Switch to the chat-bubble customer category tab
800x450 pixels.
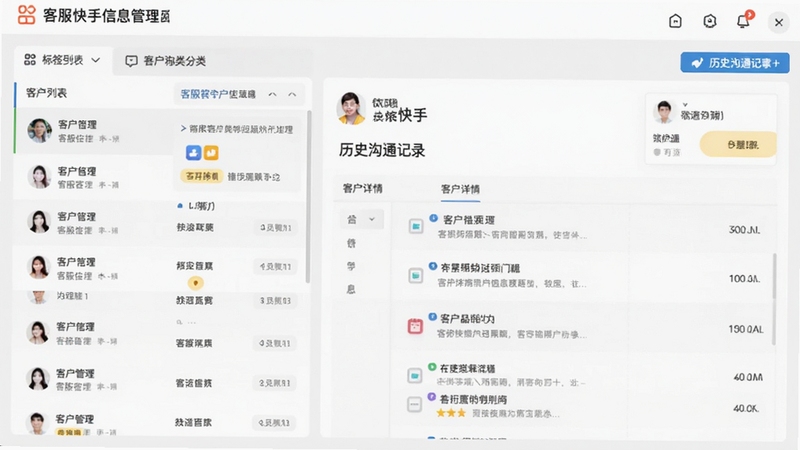[x=166, y=61]
